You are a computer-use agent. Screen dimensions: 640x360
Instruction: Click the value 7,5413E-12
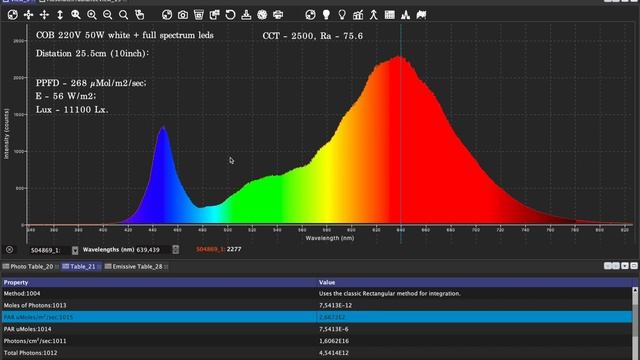[x=335, y=305]
